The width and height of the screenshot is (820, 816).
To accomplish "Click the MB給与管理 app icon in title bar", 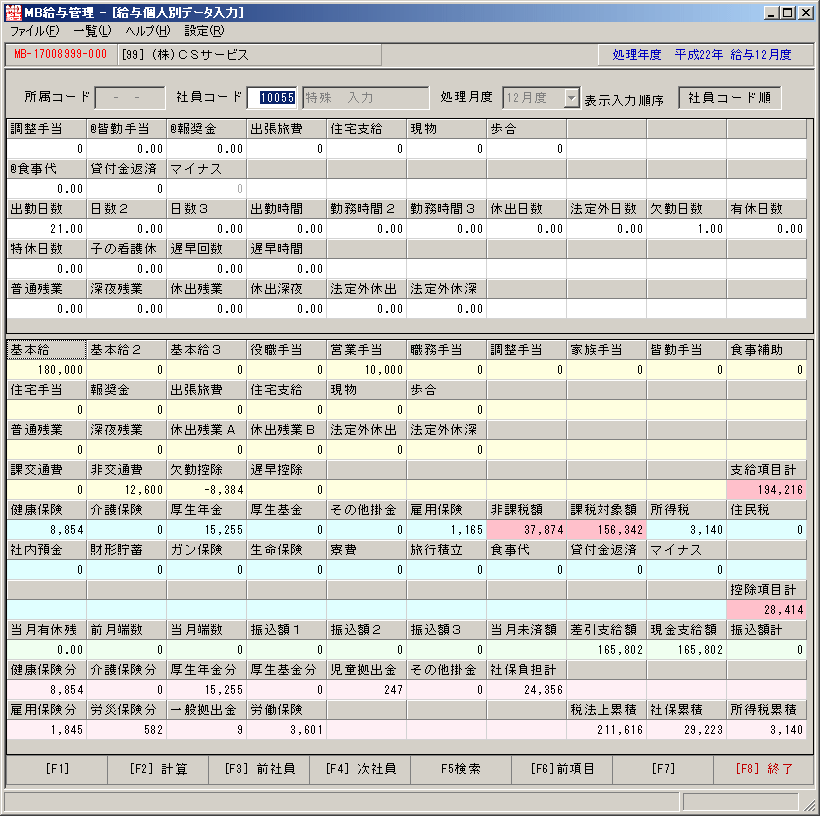I will (x=13, y=12).
